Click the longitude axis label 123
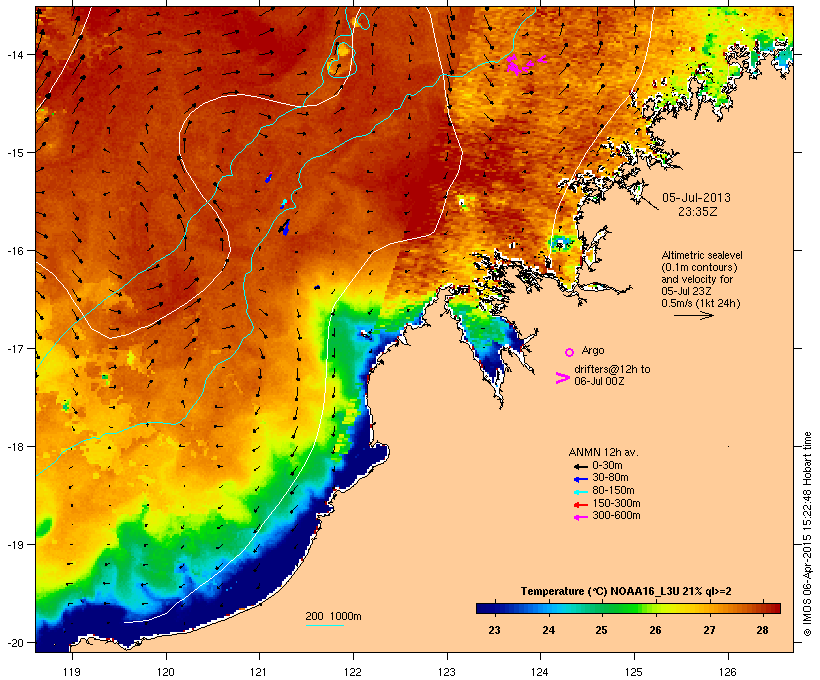The width and height of the screenshot is (820, 680). click(447, 672)
